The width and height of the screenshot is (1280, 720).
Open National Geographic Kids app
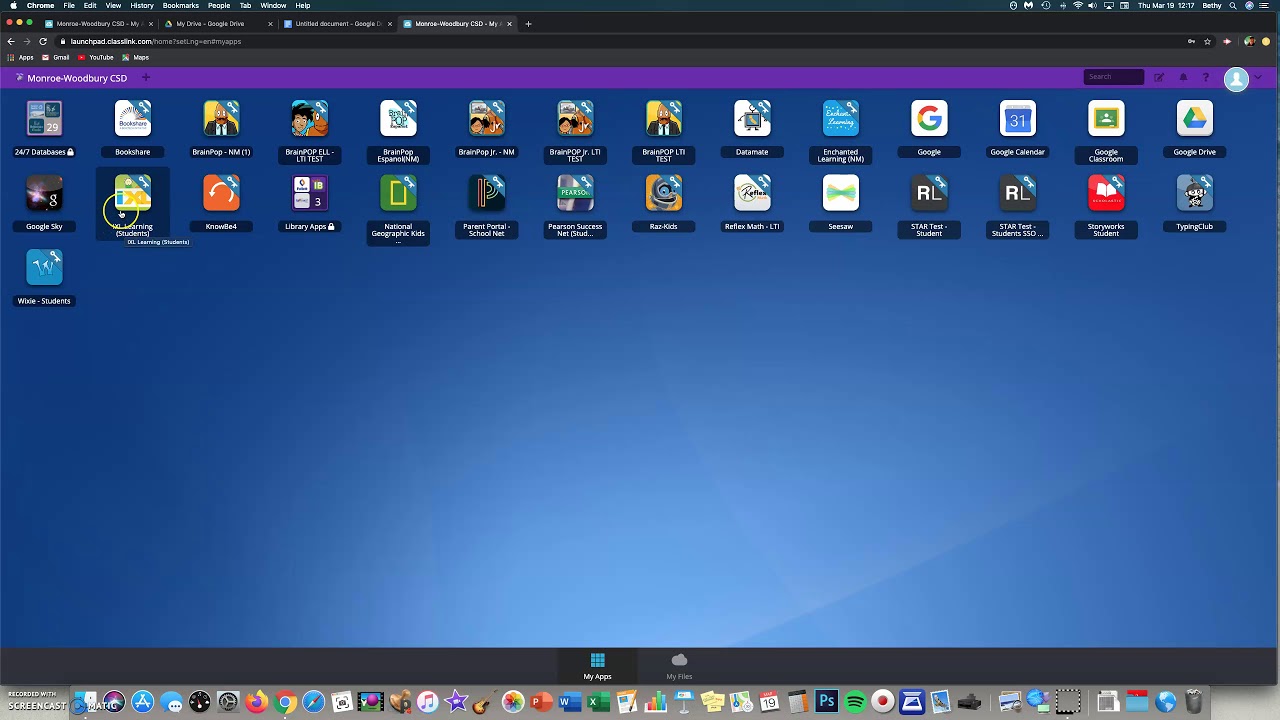[x=398, y=194]
